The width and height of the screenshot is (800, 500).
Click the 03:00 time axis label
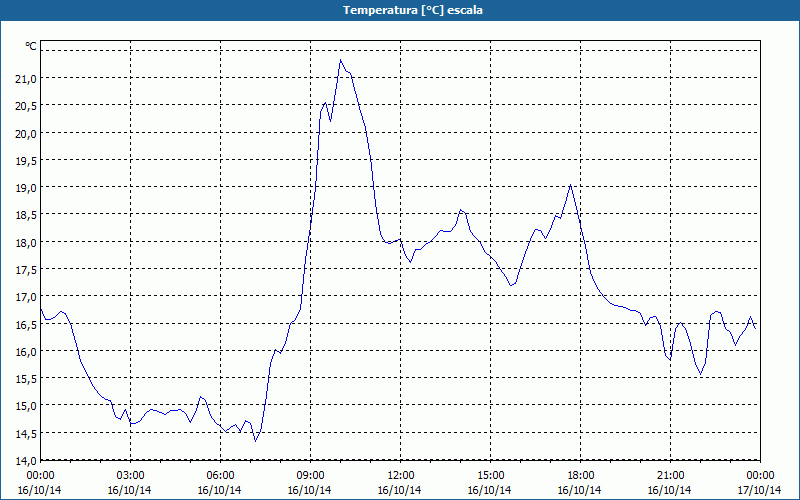pyautogui.click(x=130, y=476)
